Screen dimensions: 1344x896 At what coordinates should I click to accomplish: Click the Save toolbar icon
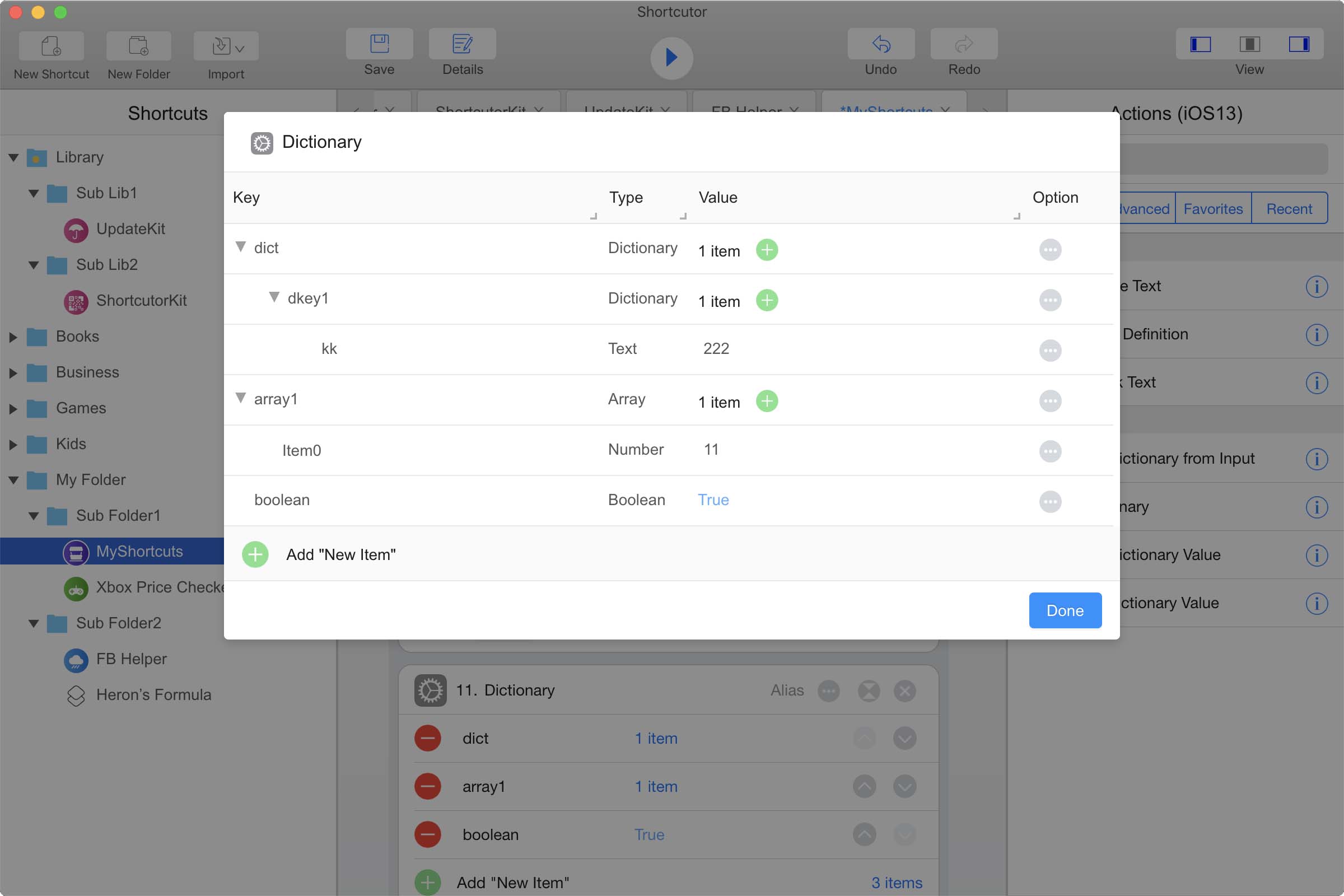tap(379, 45)
